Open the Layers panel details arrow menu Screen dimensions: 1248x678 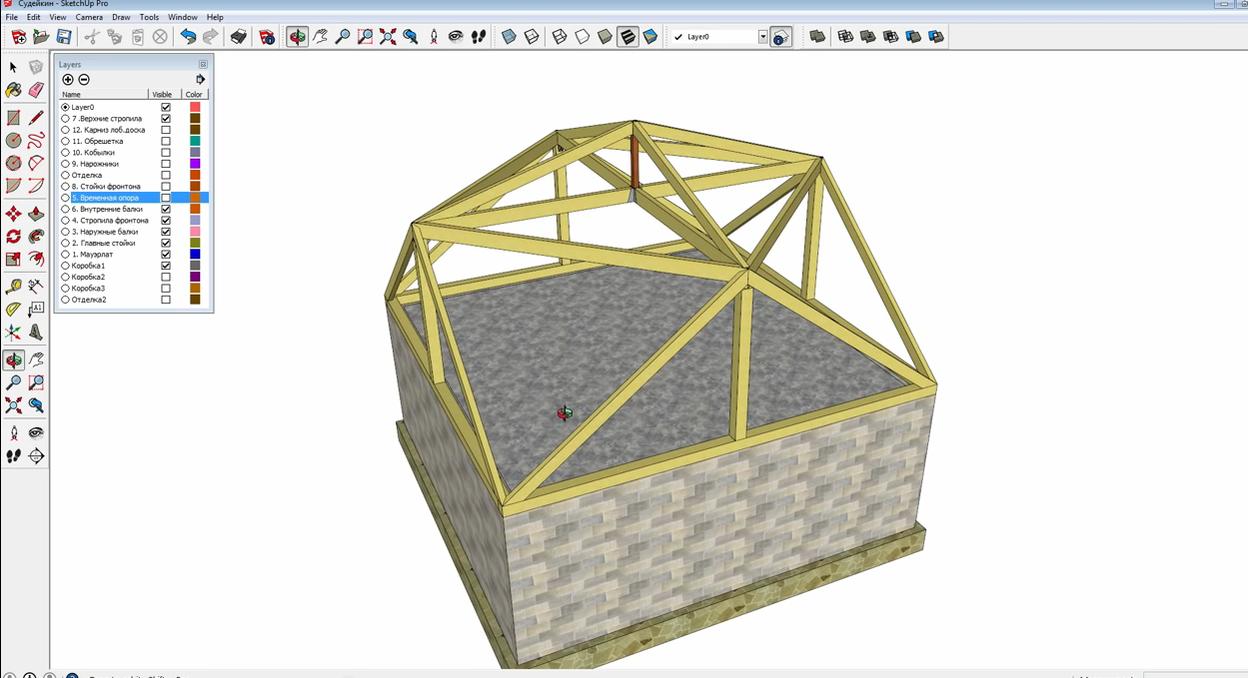(x=200, y=79)
